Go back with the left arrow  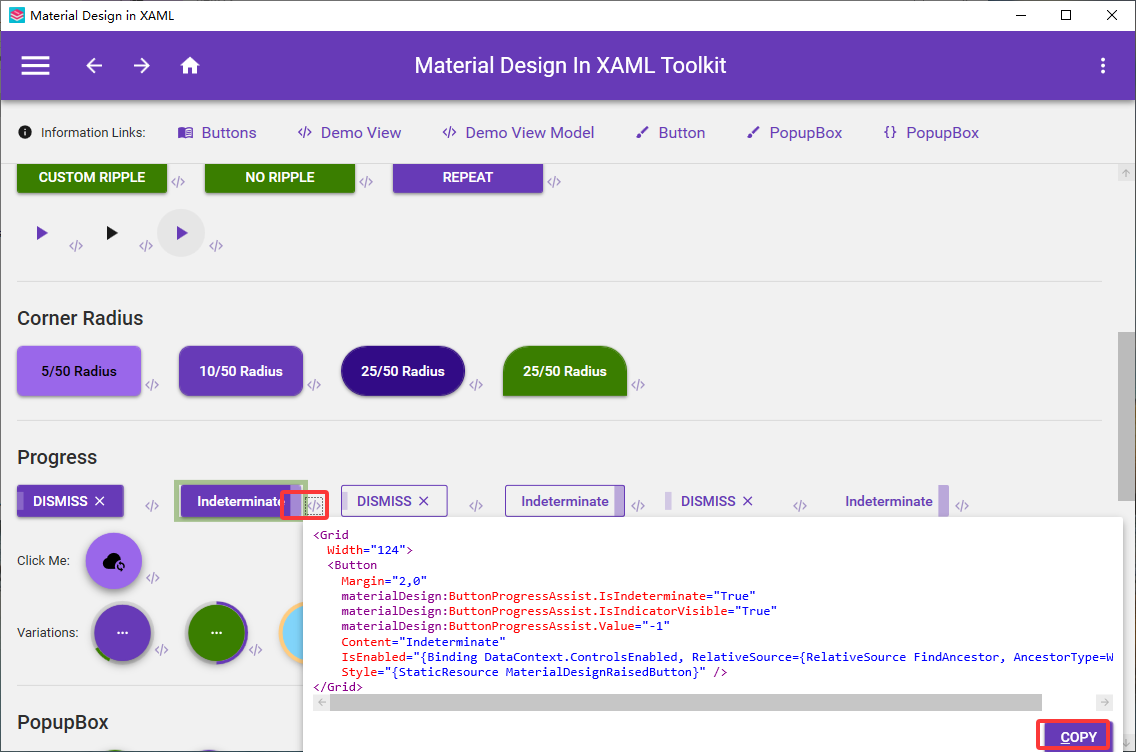point(94,66)
